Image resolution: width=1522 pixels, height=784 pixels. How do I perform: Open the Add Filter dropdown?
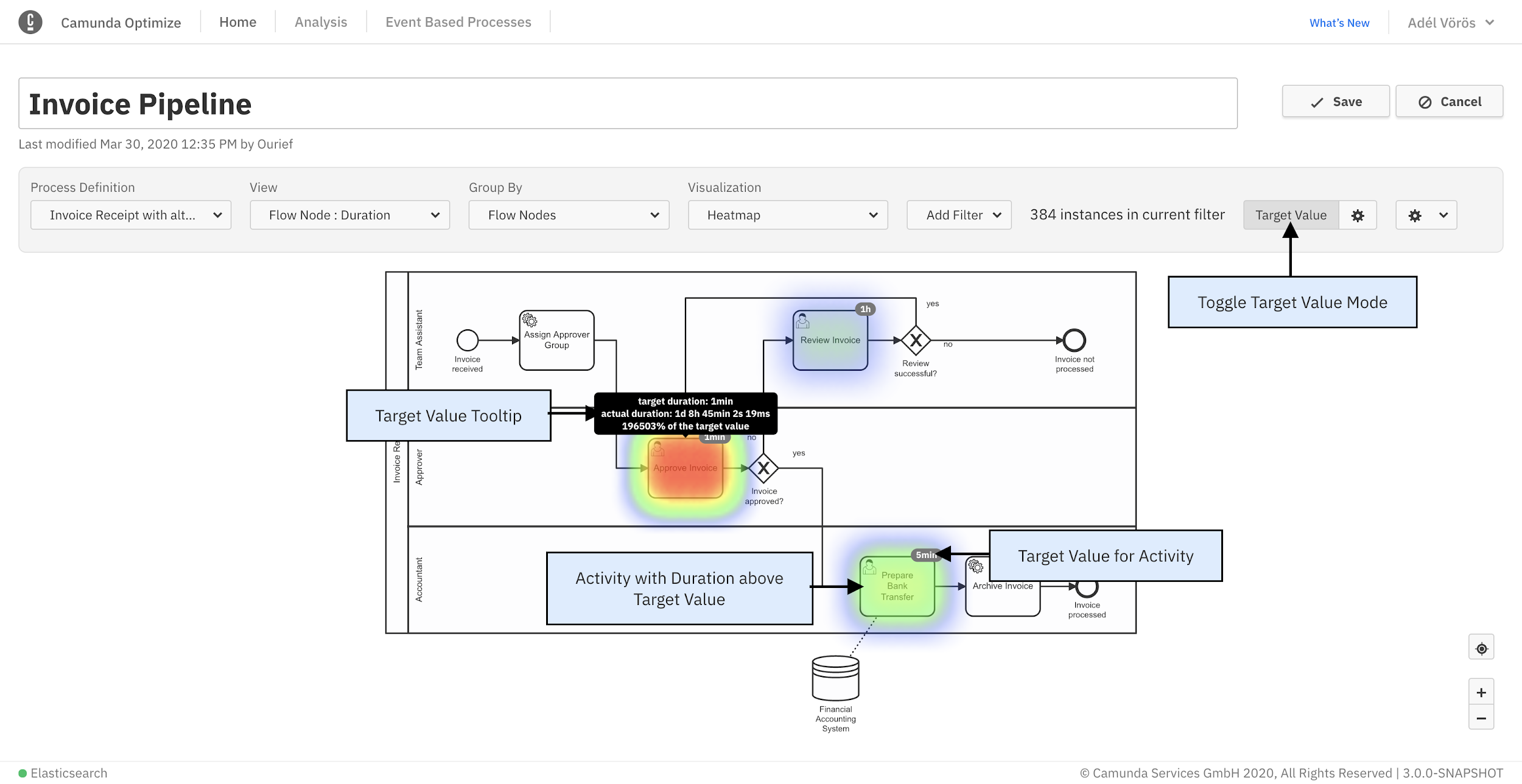(958, 215)
